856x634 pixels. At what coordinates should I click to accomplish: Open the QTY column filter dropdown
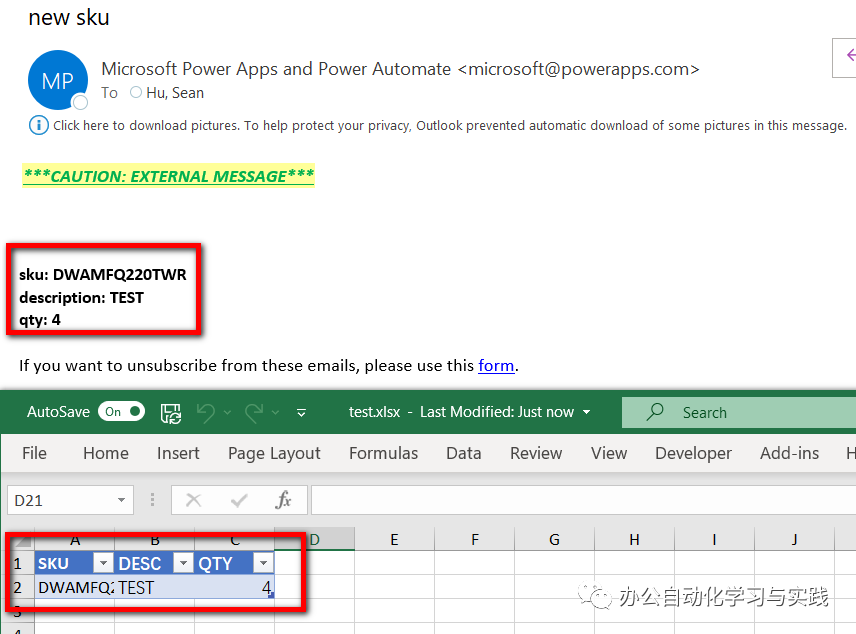[263, 562]
